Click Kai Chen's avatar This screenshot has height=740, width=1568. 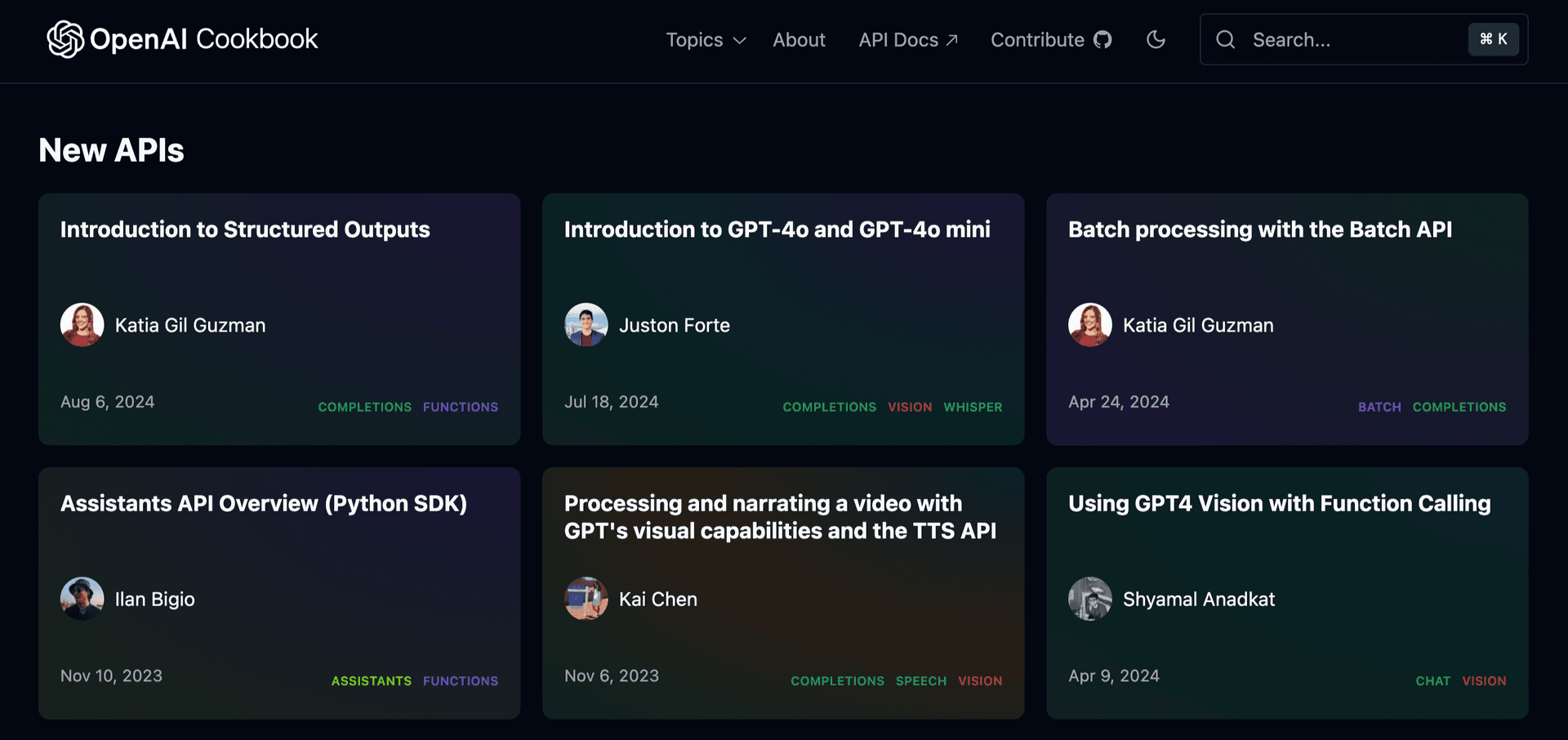coord(586,599)
